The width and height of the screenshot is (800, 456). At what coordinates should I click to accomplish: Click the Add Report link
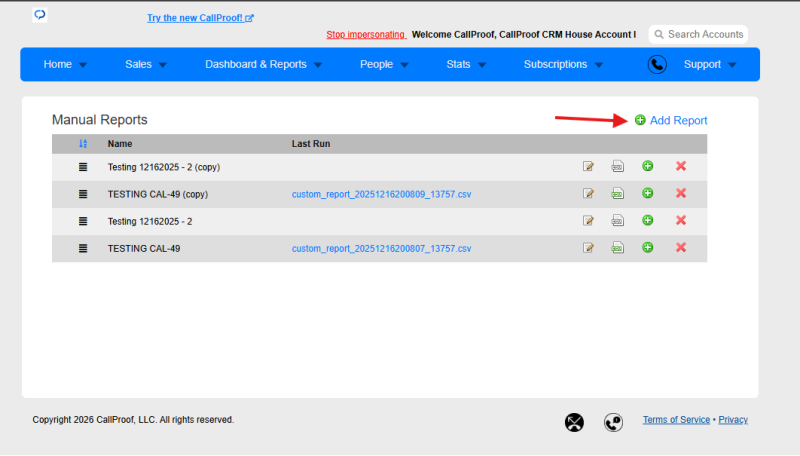pyautogui.click(x=678, y=120)
